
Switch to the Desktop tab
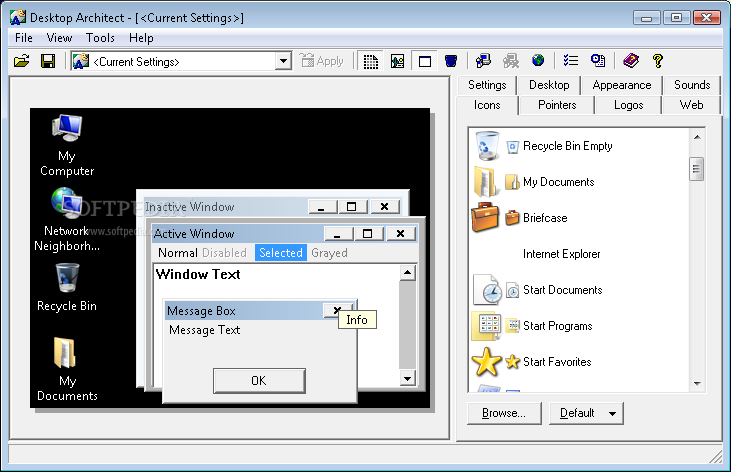pyautogui.click(x=549, y=85)
